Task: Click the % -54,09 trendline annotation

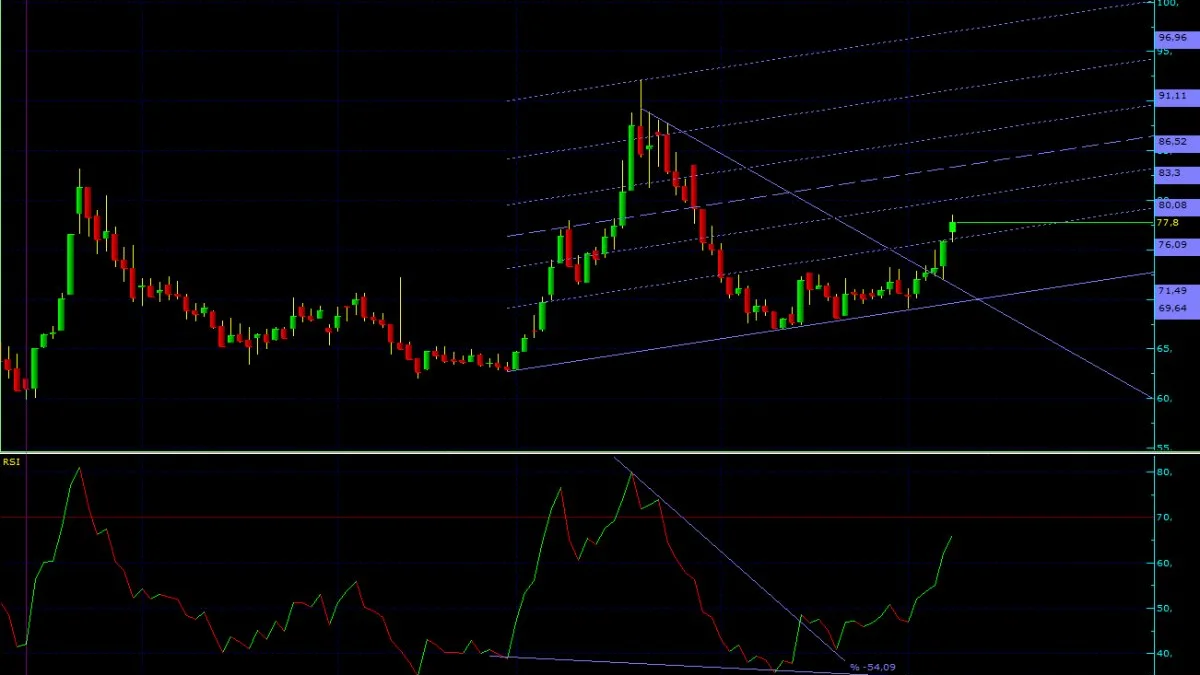Action: pos(873,667)
